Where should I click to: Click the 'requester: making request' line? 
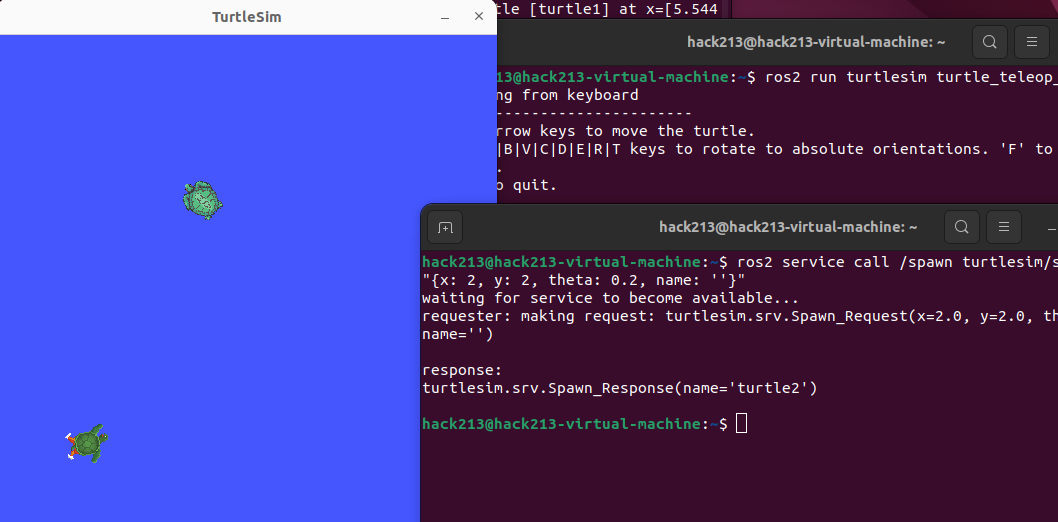740,316
